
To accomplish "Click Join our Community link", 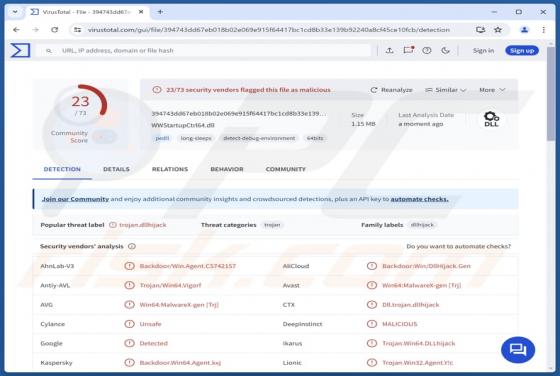I will [75, 199].
